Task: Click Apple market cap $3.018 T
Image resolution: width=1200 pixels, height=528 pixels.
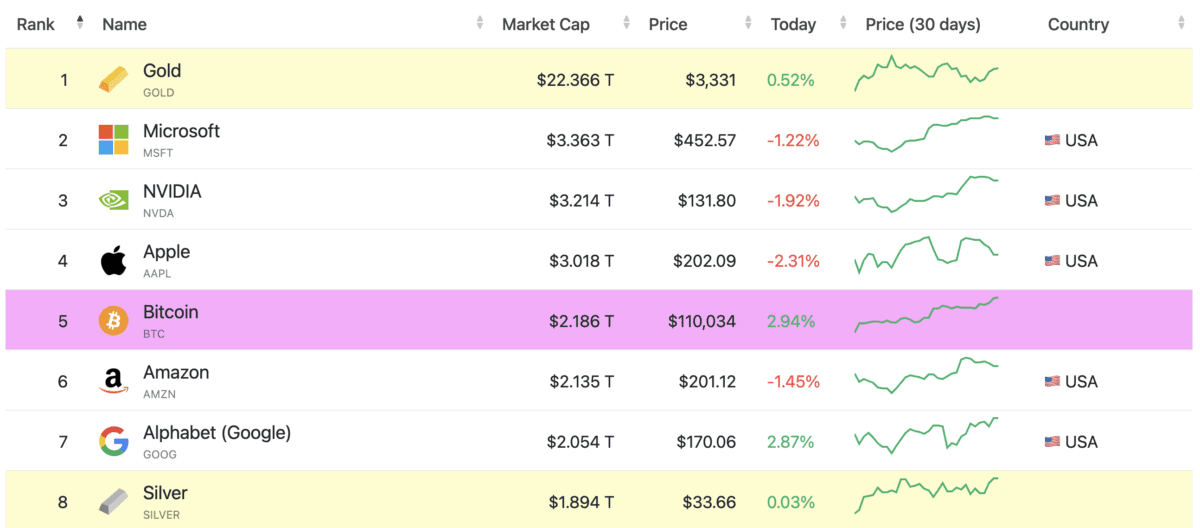Action: [580, 261]
